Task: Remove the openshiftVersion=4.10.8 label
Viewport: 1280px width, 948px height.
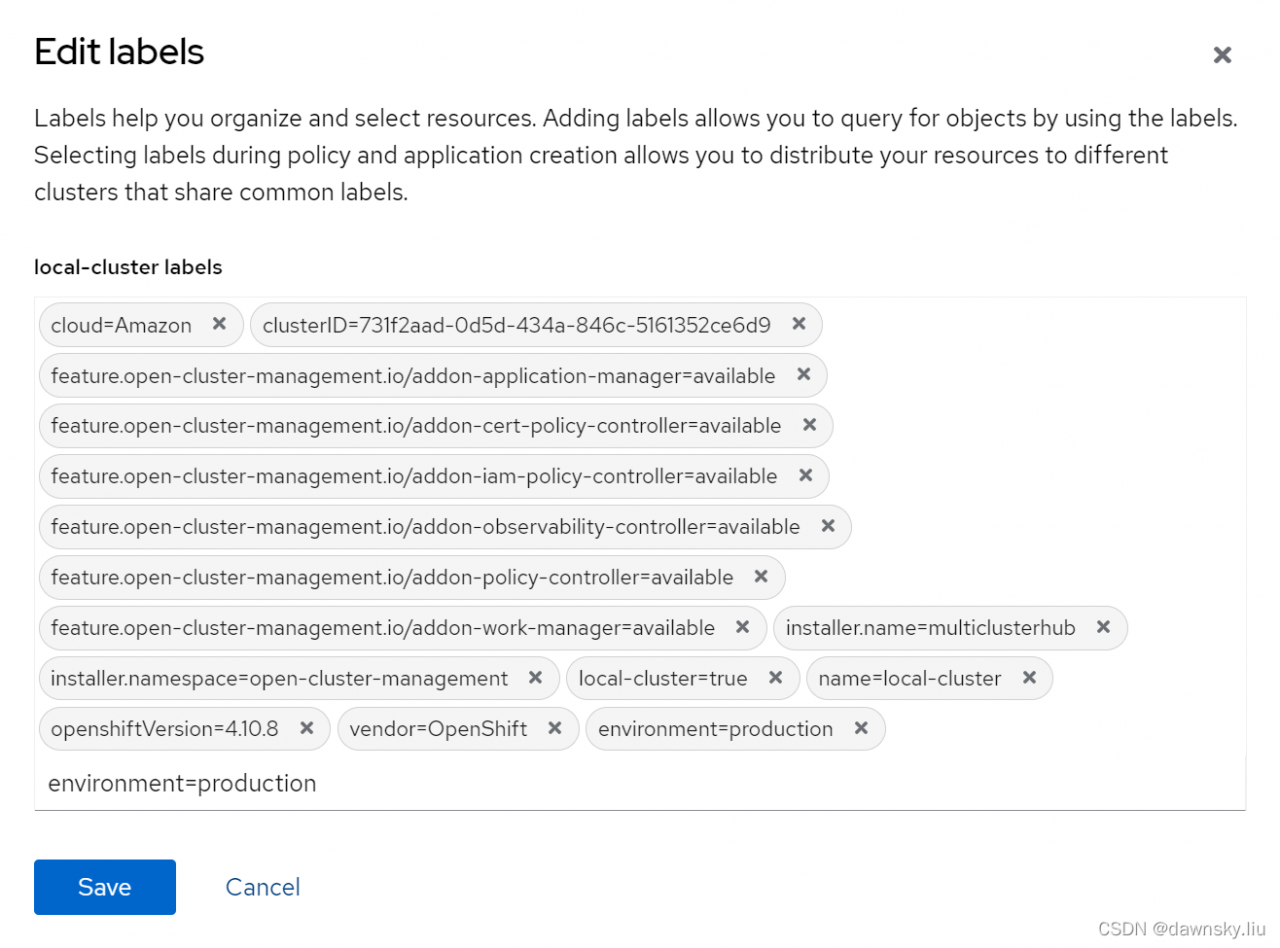Action: 307,729
